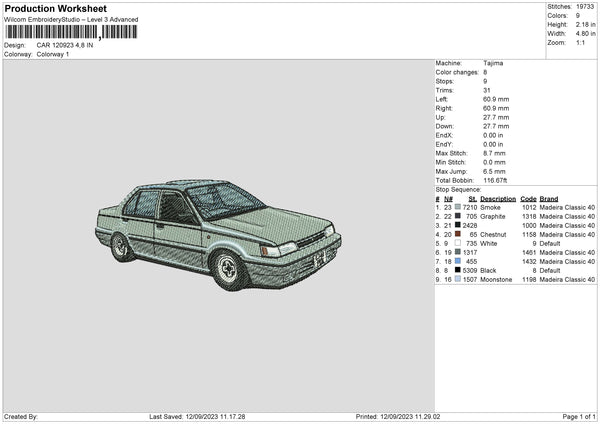This screenshot has height=424, width=600.
Task: Click the Graphite color swatch
Action: click(458, 216)
